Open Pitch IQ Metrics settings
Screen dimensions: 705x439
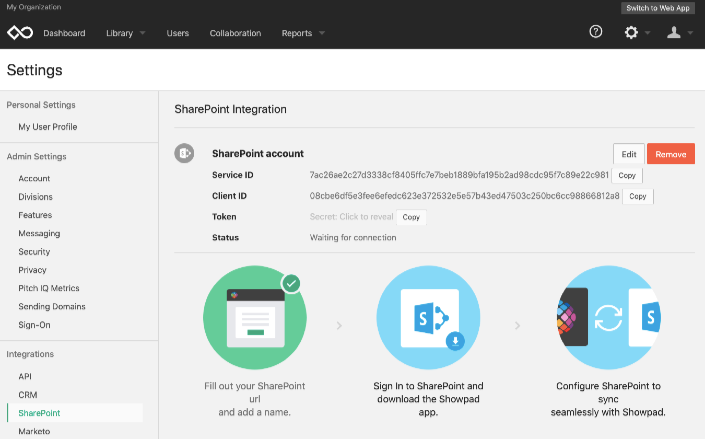[49, 288]
